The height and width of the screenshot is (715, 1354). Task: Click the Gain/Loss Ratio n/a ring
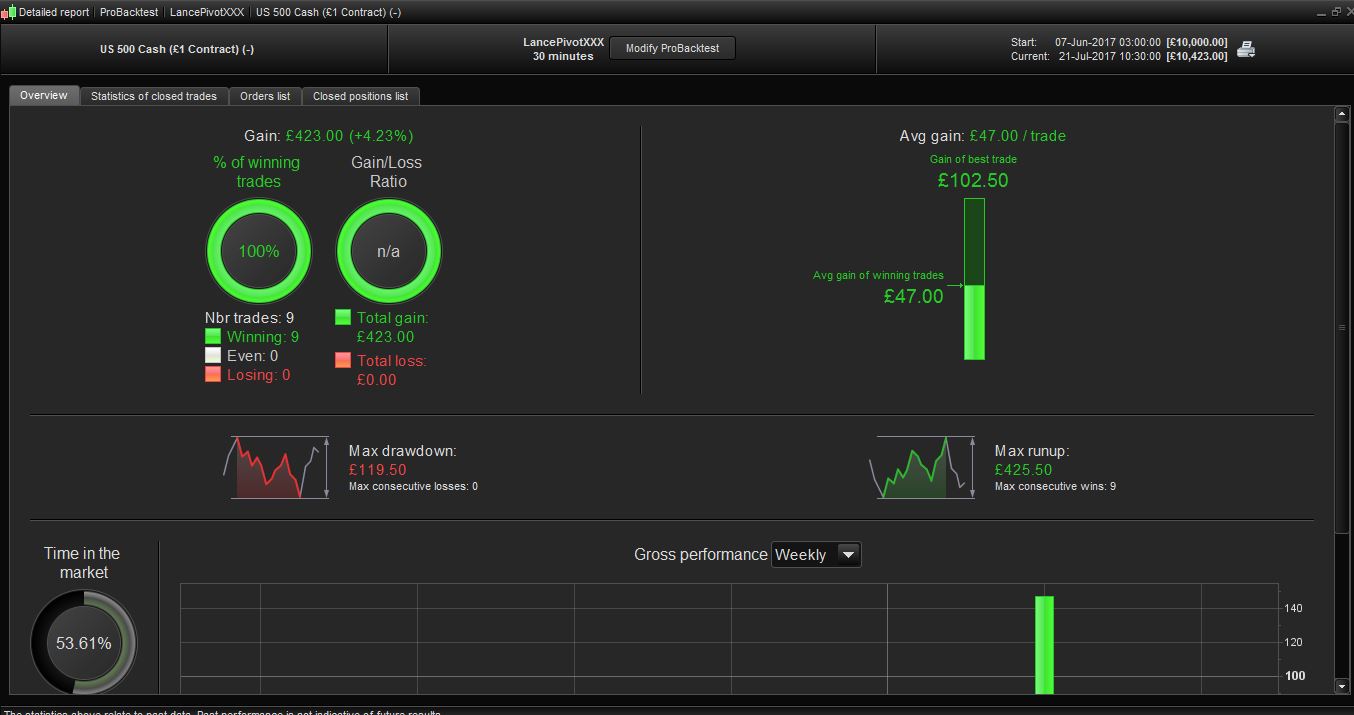[x=388, y=251]
